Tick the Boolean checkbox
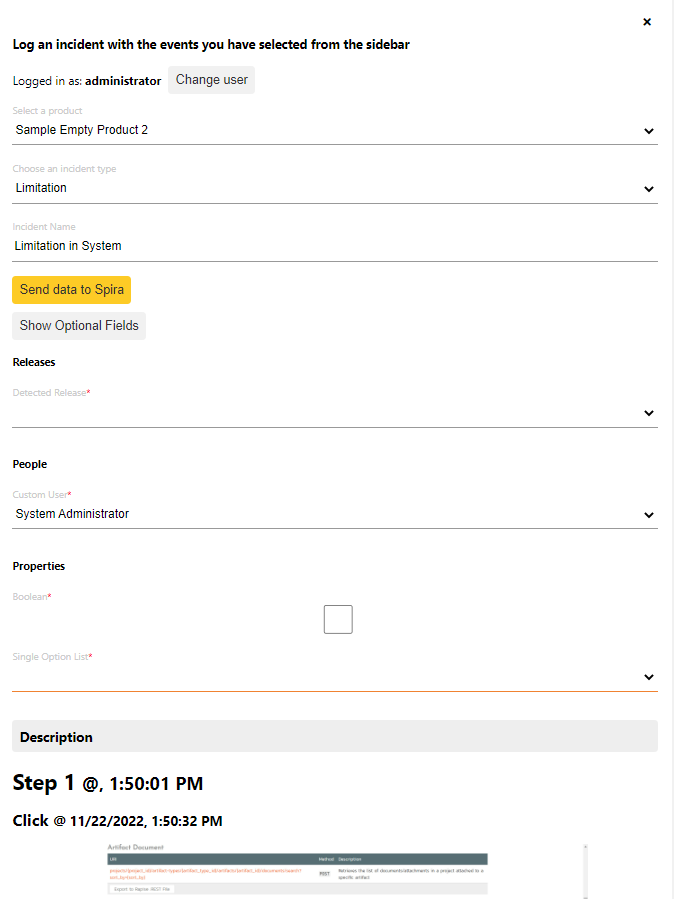The width and height of the screenshot is (674, 899). pyautogui.click(x=338, y=620)
